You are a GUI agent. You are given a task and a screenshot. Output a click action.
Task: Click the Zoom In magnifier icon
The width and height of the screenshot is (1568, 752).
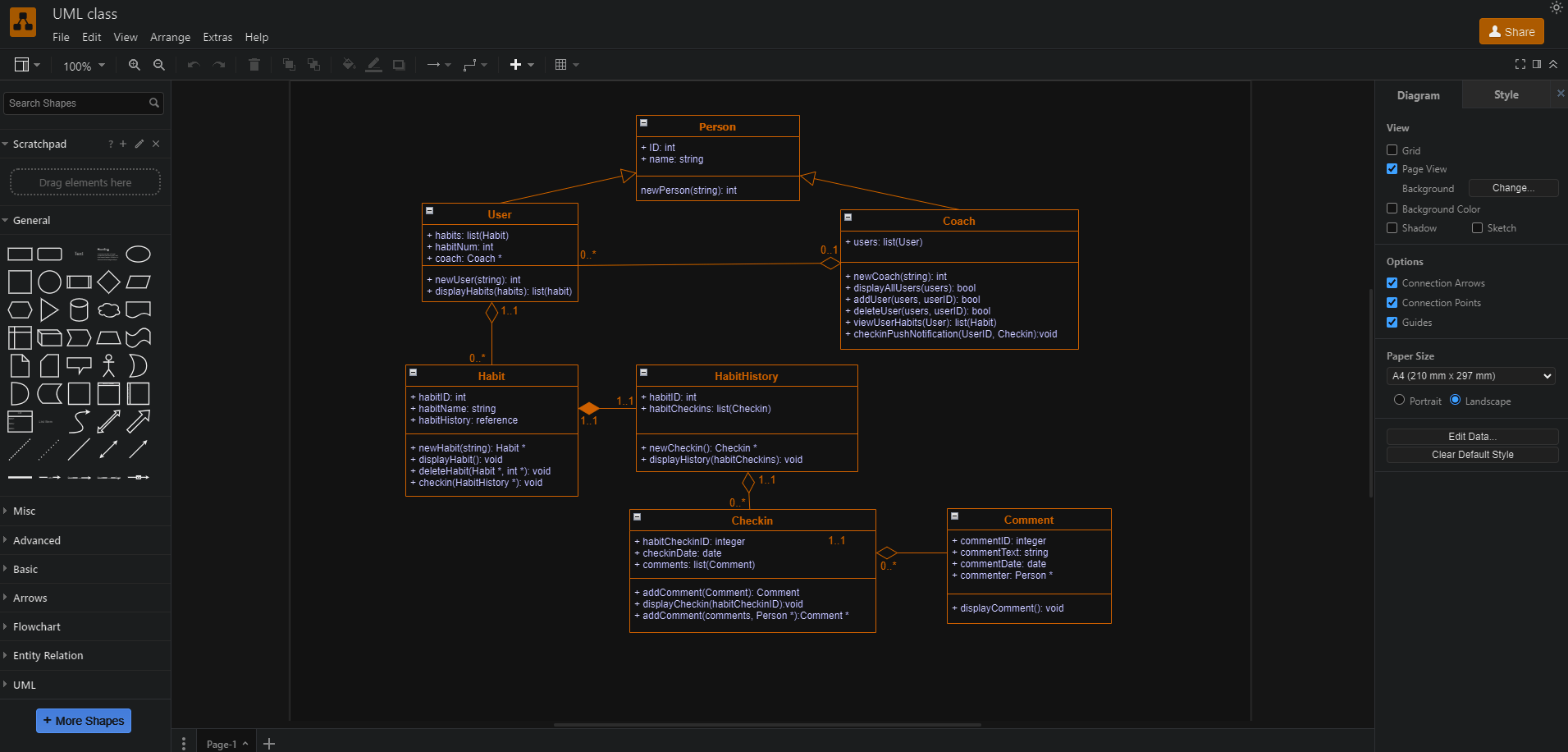(134, 65)
